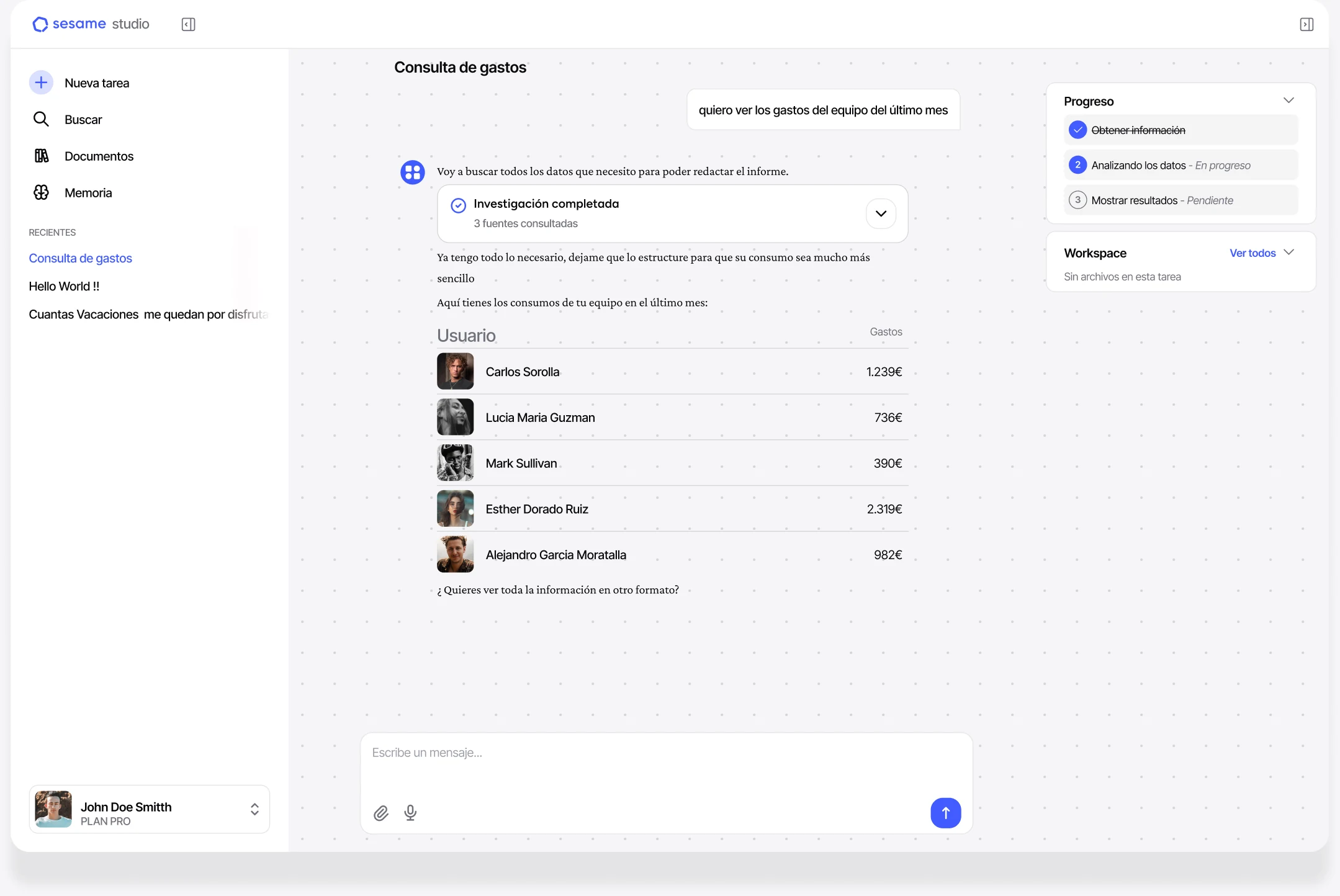Click 3 fuentes consultadas text
This screenshot has height=896, width=1340.
(x=526, y=223)
